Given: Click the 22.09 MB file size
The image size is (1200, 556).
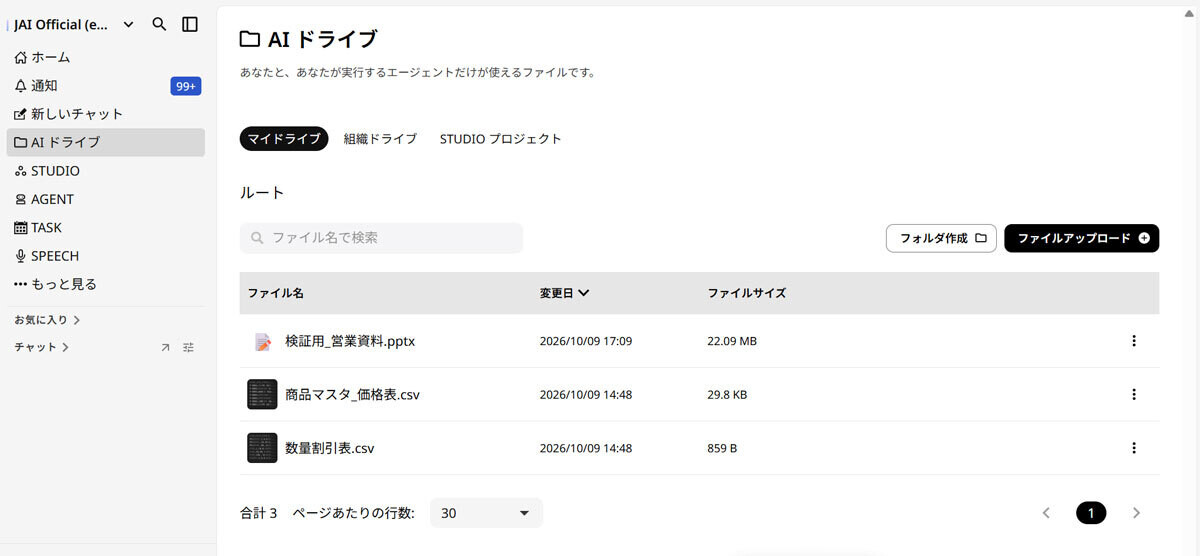Looking at the screenshot, I should tap(732, 341).
